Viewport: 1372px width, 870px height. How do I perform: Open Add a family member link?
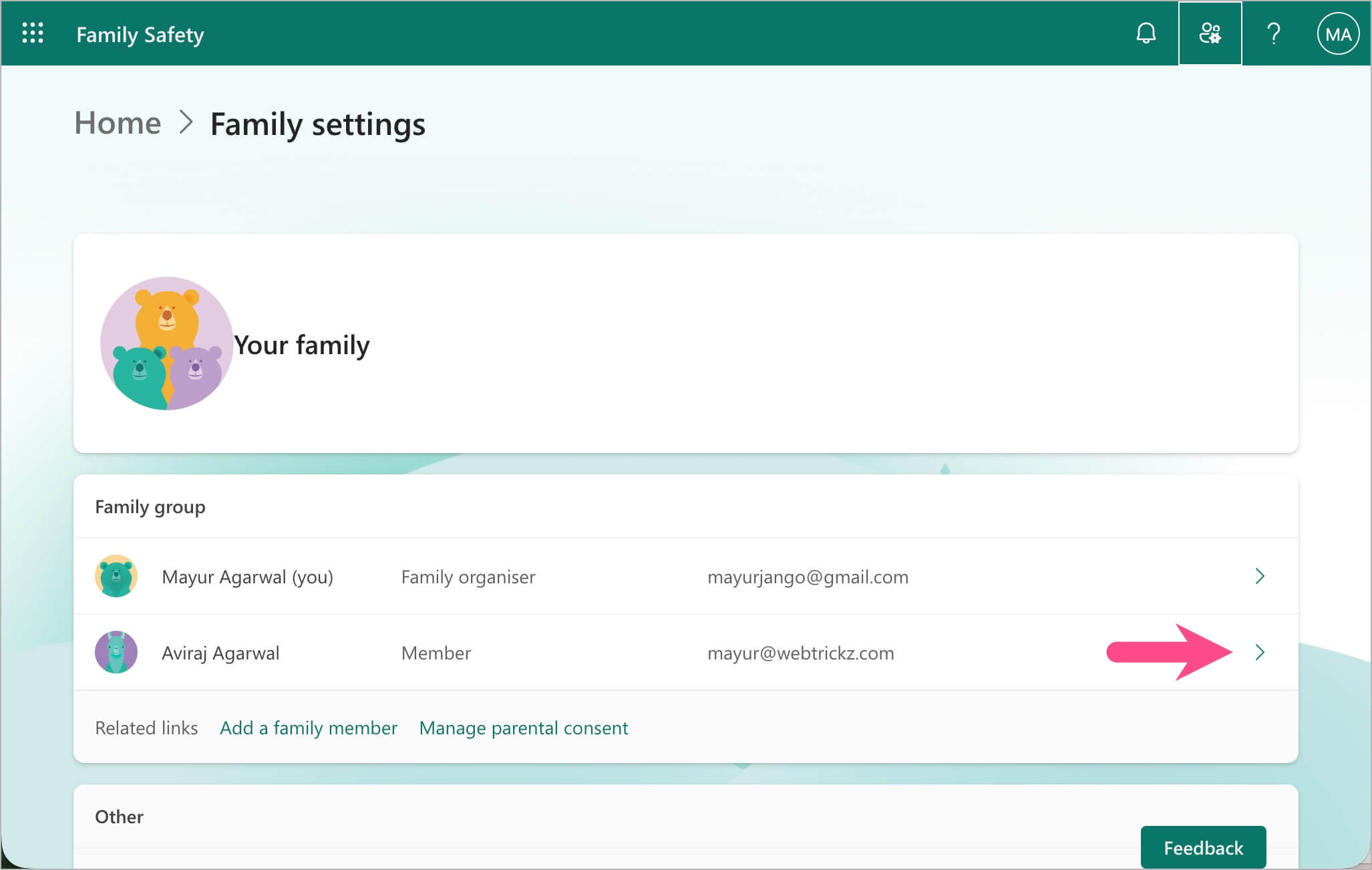[x=309, y=728]
